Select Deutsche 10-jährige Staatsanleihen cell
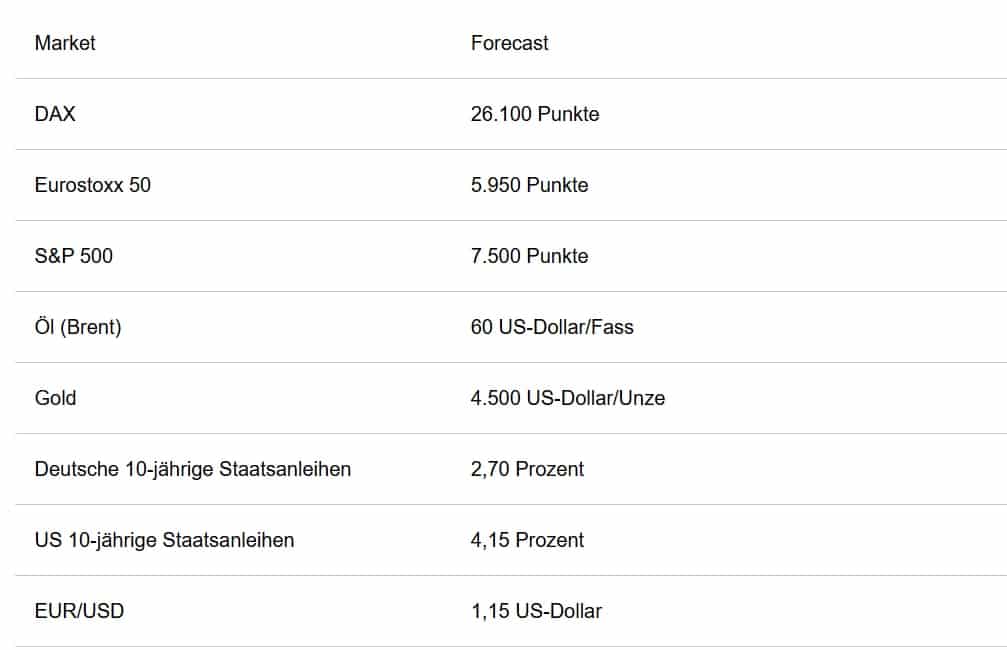 tap(192, 469)
